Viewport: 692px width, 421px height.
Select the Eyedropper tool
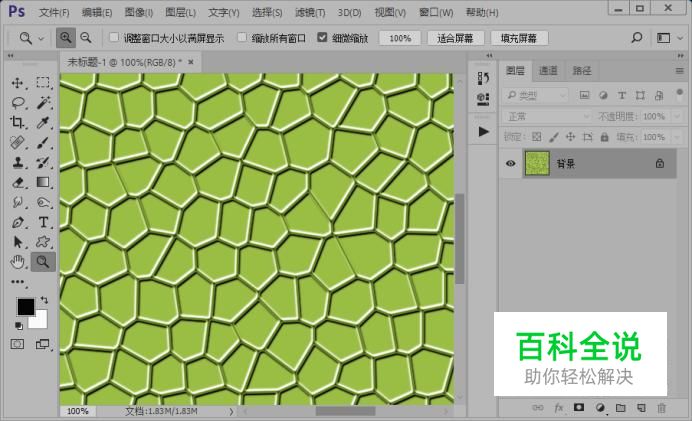[x=43, y=122]
